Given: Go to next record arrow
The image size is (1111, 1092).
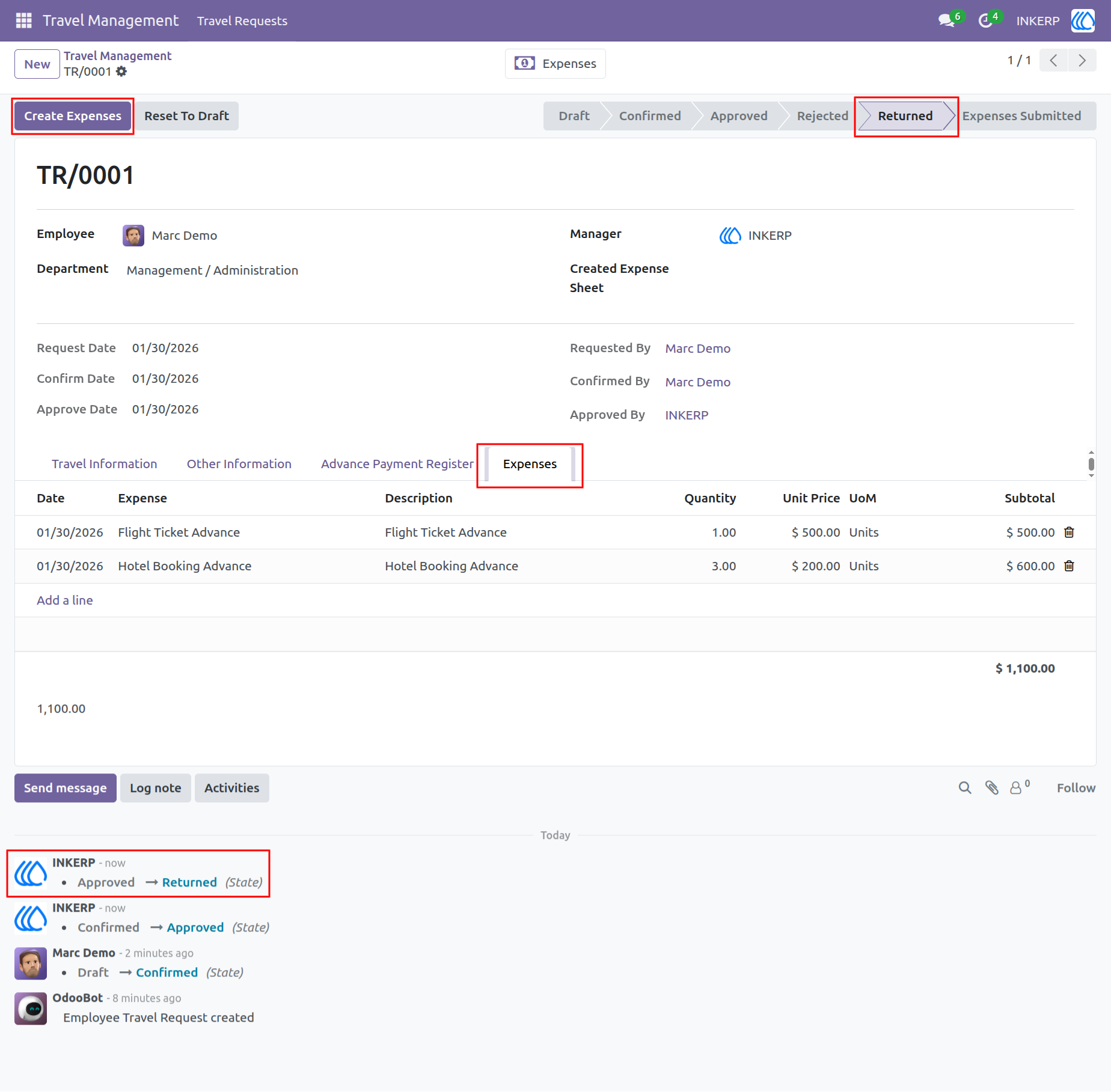Looking at the screenshot, I should coord(1082,61).
